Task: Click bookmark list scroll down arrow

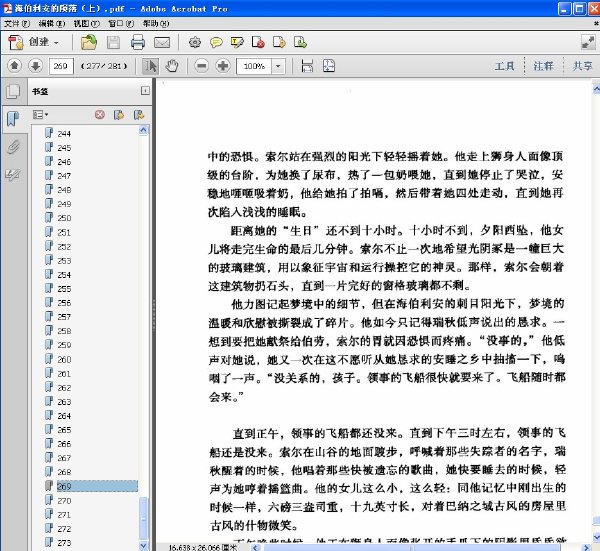Action: (143, 546)
